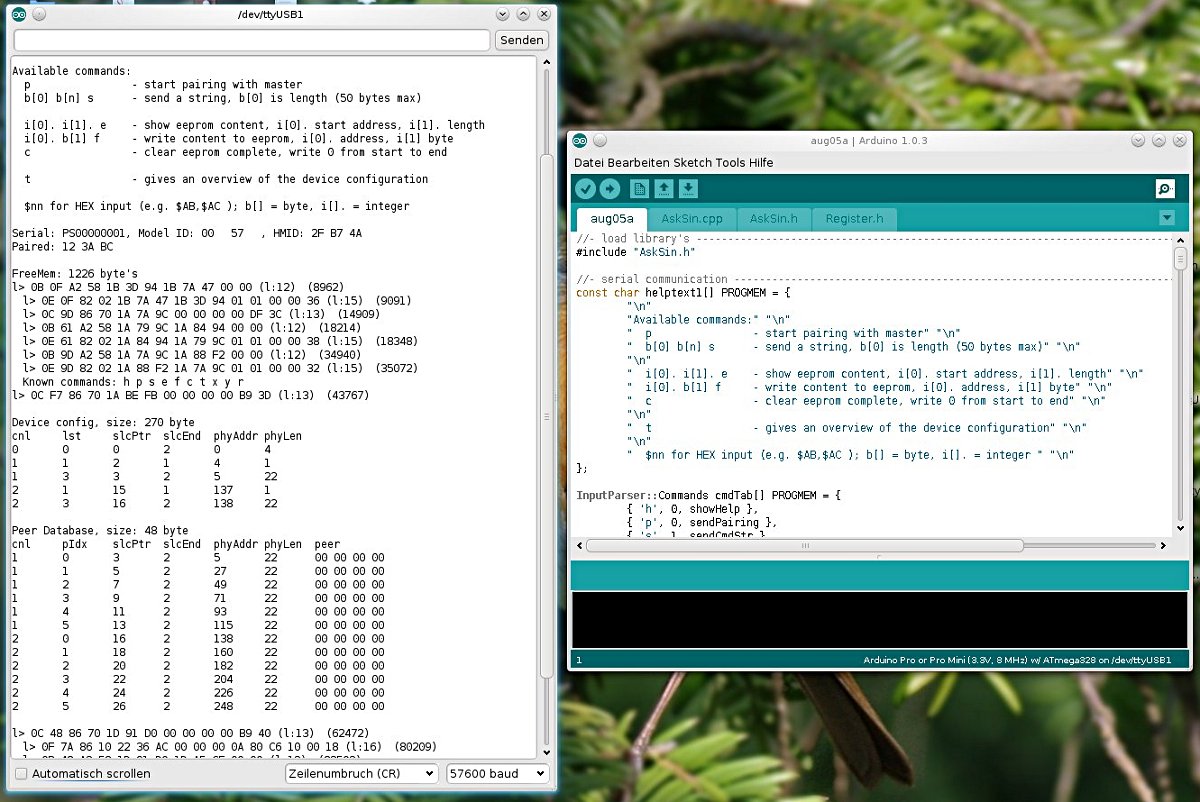Save the sketch with the Save (down arrow) icon

[x=689, y=189]
